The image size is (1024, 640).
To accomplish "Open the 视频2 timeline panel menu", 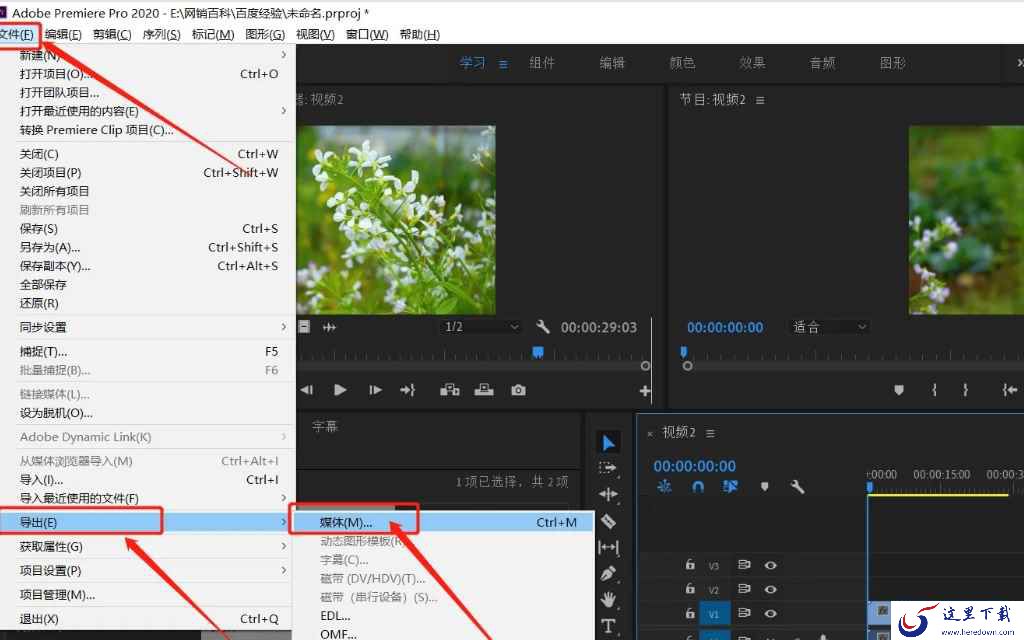I will [711, 433].
